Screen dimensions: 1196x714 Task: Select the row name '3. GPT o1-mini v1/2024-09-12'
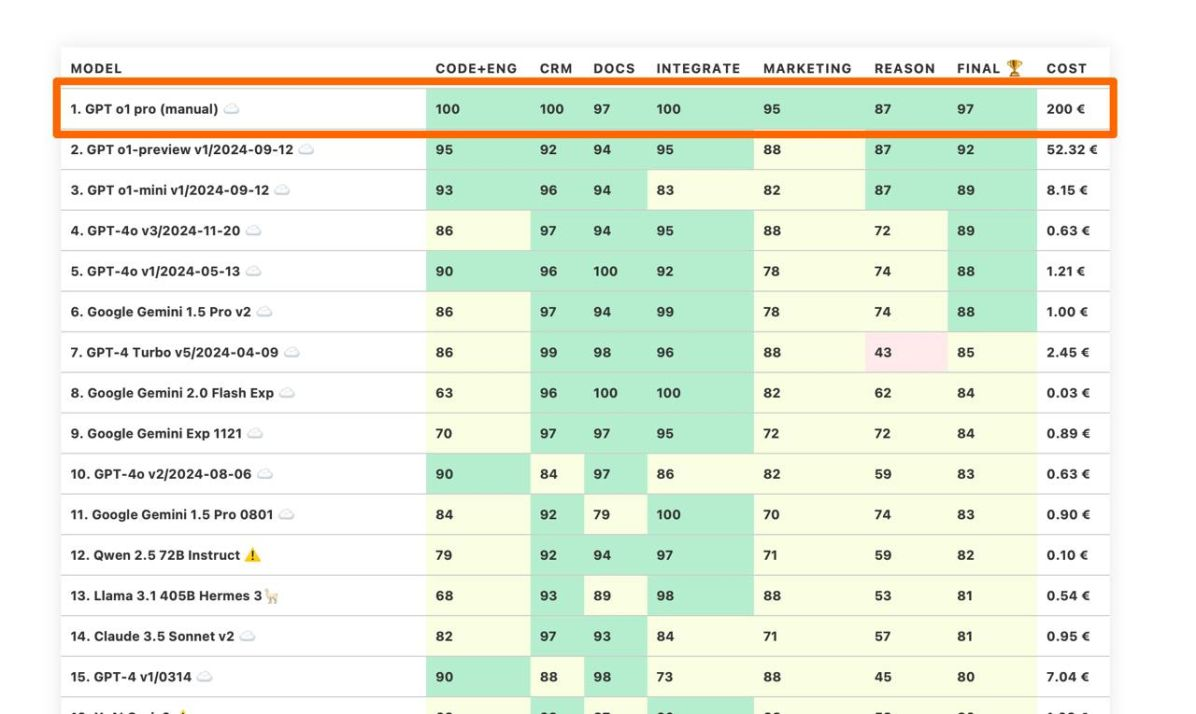[x=169, y=190]
